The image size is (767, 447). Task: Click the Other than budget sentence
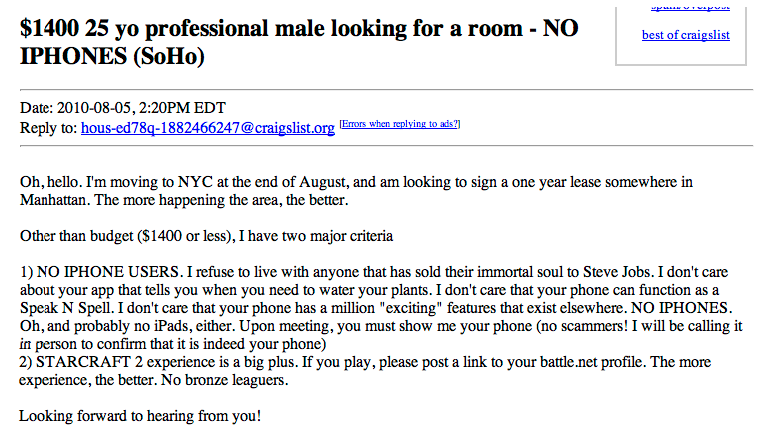coord(206,236)
